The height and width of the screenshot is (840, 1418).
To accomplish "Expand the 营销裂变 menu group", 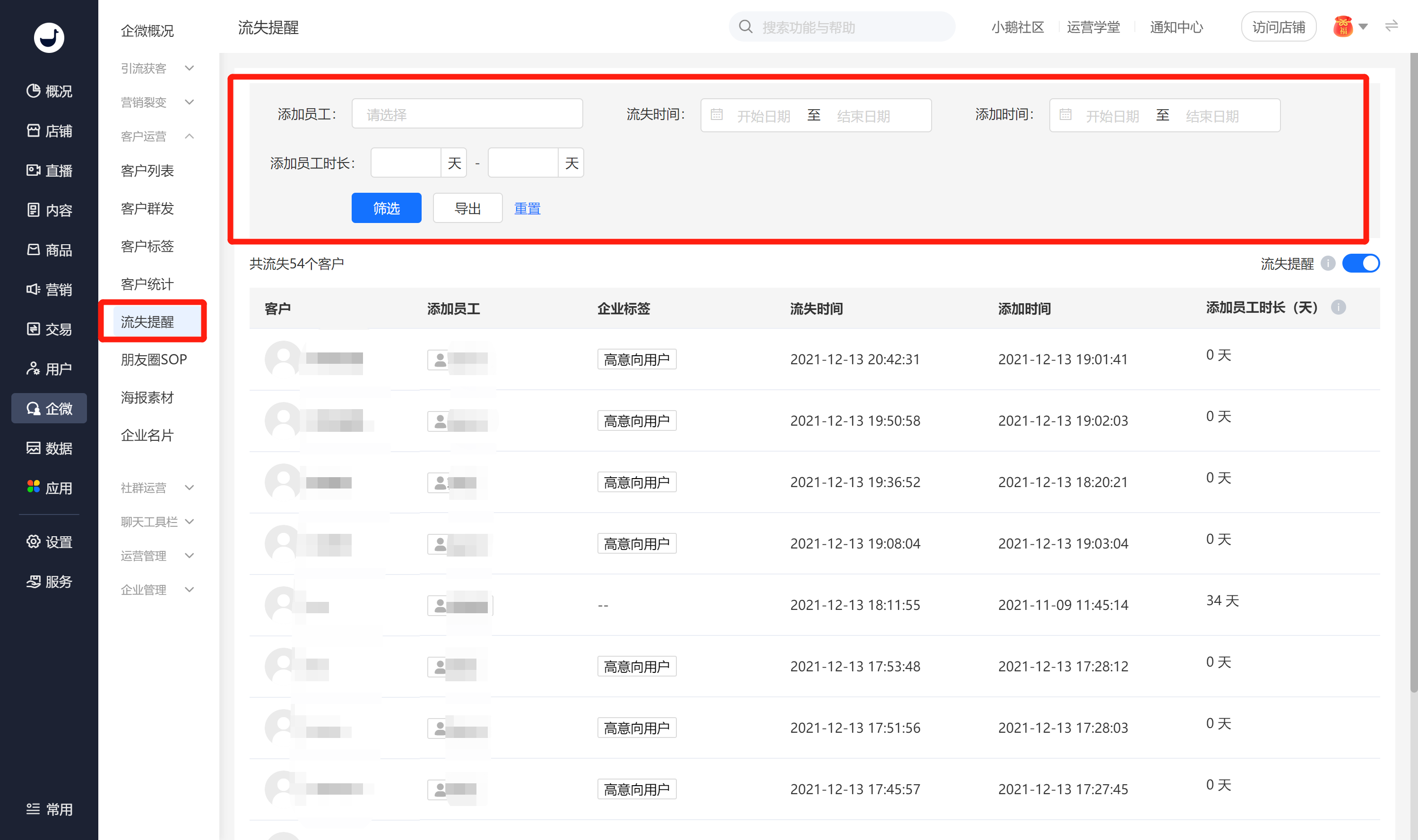I will point(157,103).
